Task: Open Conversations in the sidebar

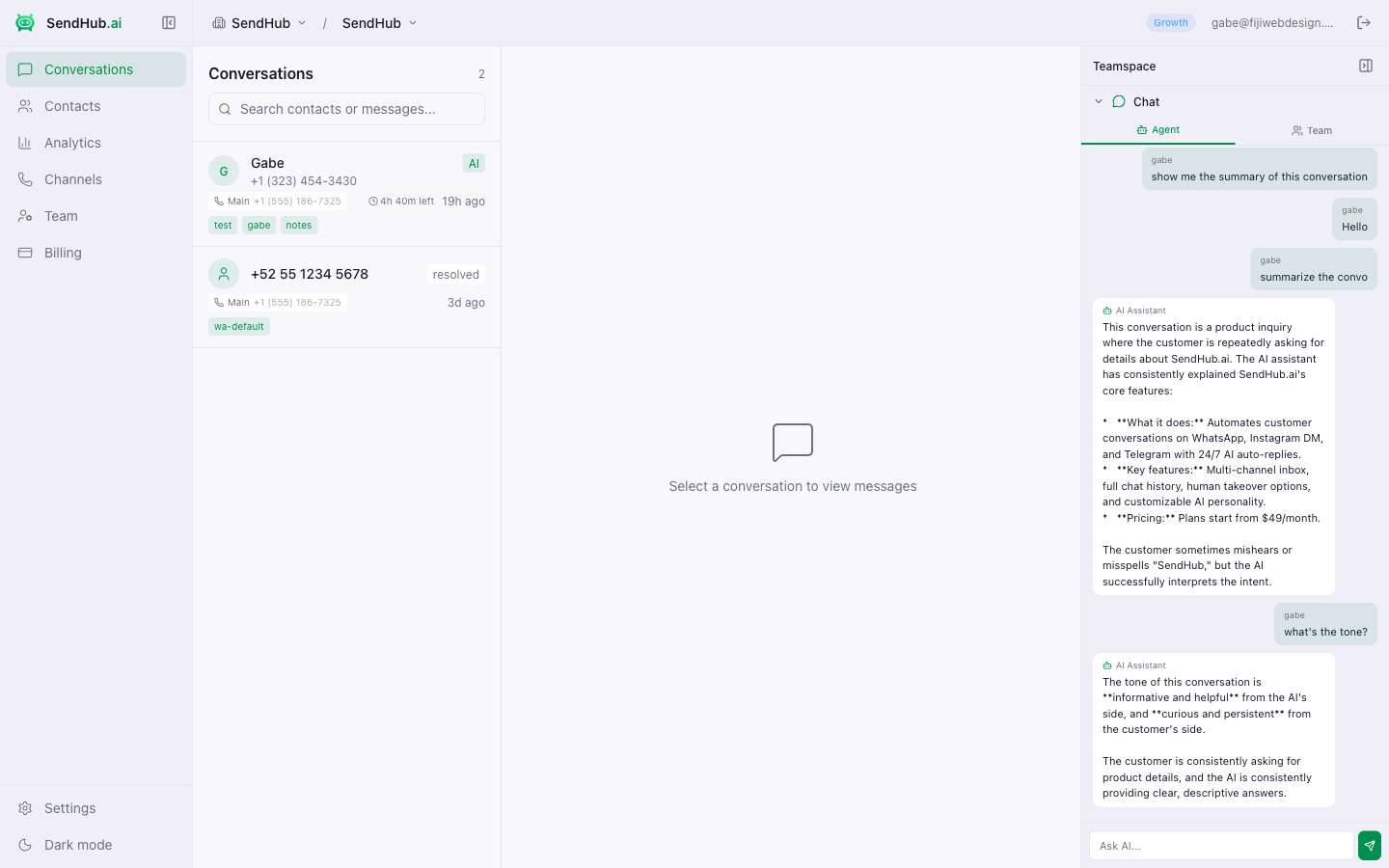Action: point(95,69)
